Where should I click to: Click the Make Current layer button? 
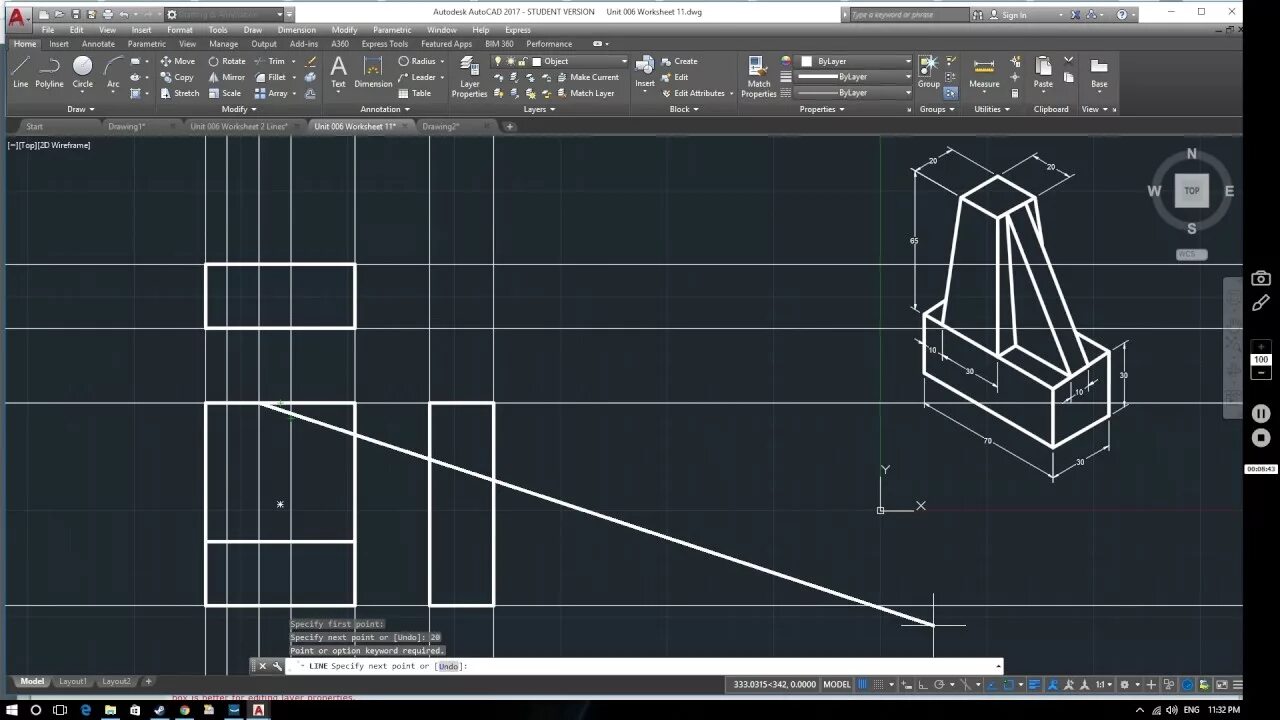tap(586, 77)
